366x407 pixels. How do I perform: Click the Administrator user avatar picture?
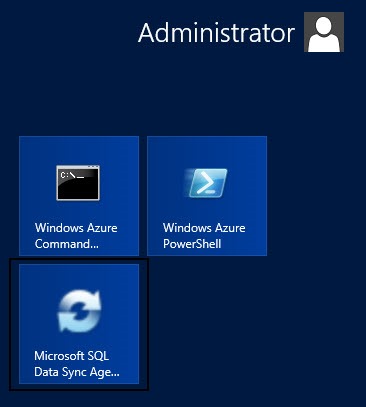(324, 32)
